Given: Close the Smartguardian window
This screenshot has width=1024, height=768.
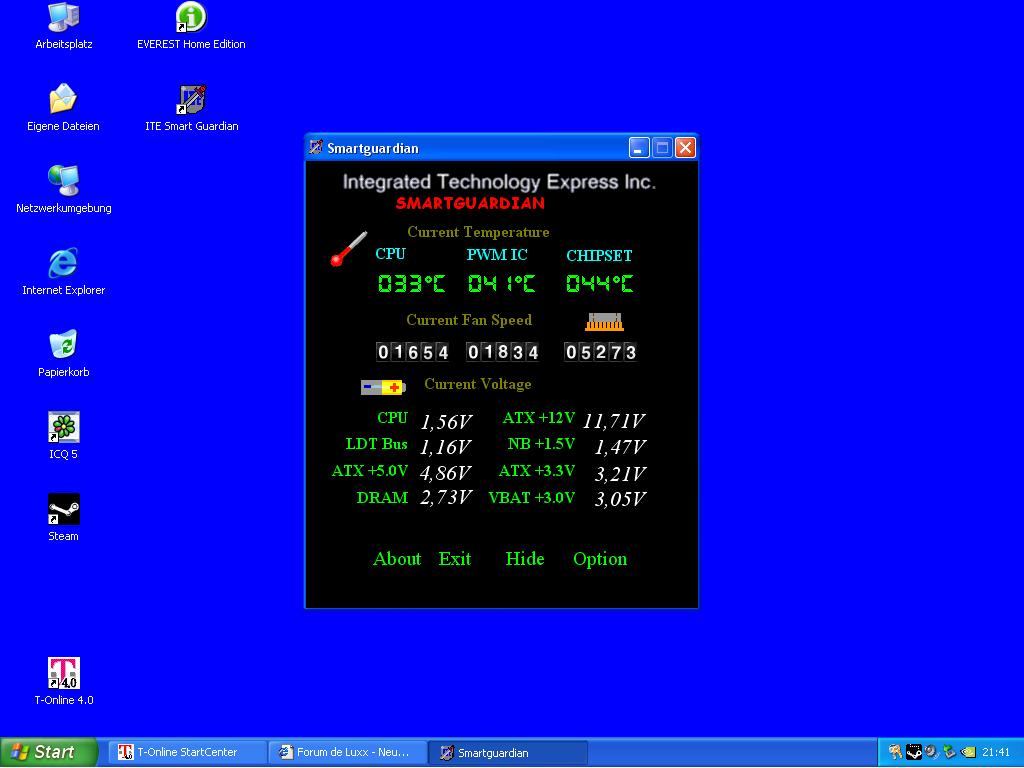Looking at the screenshot, I should point(685,148).
